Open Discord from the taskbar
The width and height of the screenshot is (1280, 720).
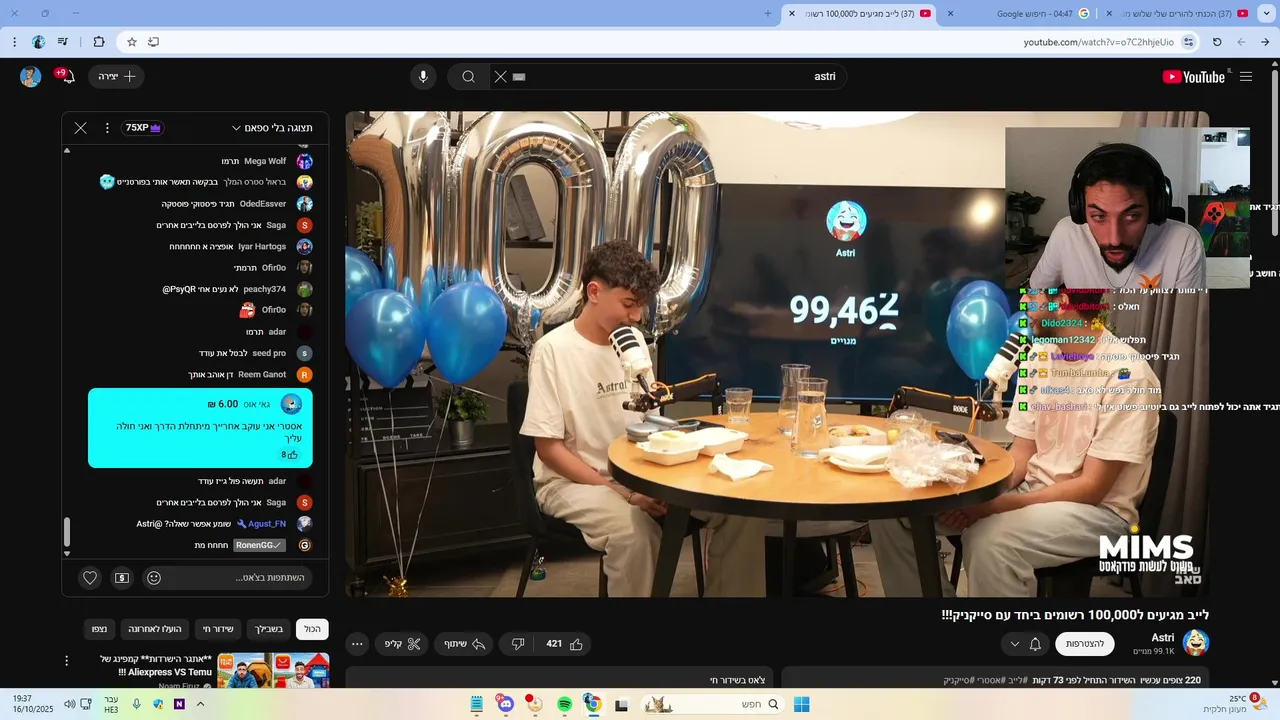tap(506, 704)
